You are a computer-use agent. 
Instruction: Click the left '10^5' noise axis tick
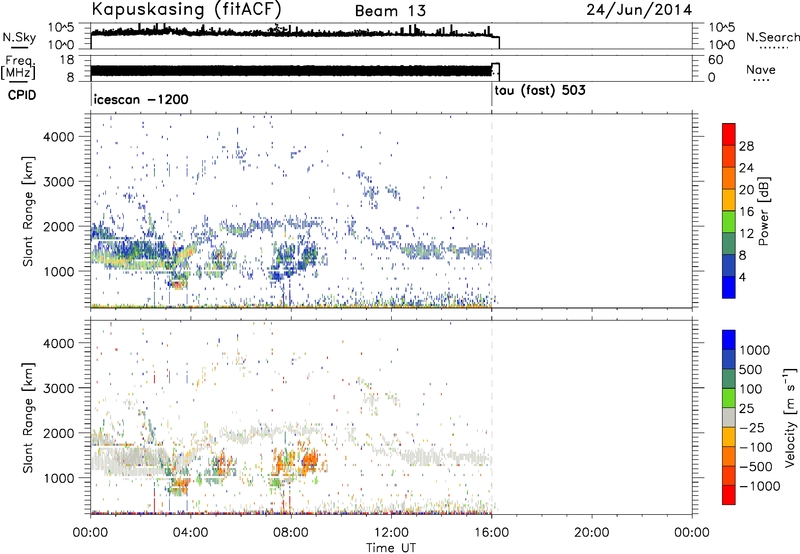pyautogui.click(x=61, y=27)
